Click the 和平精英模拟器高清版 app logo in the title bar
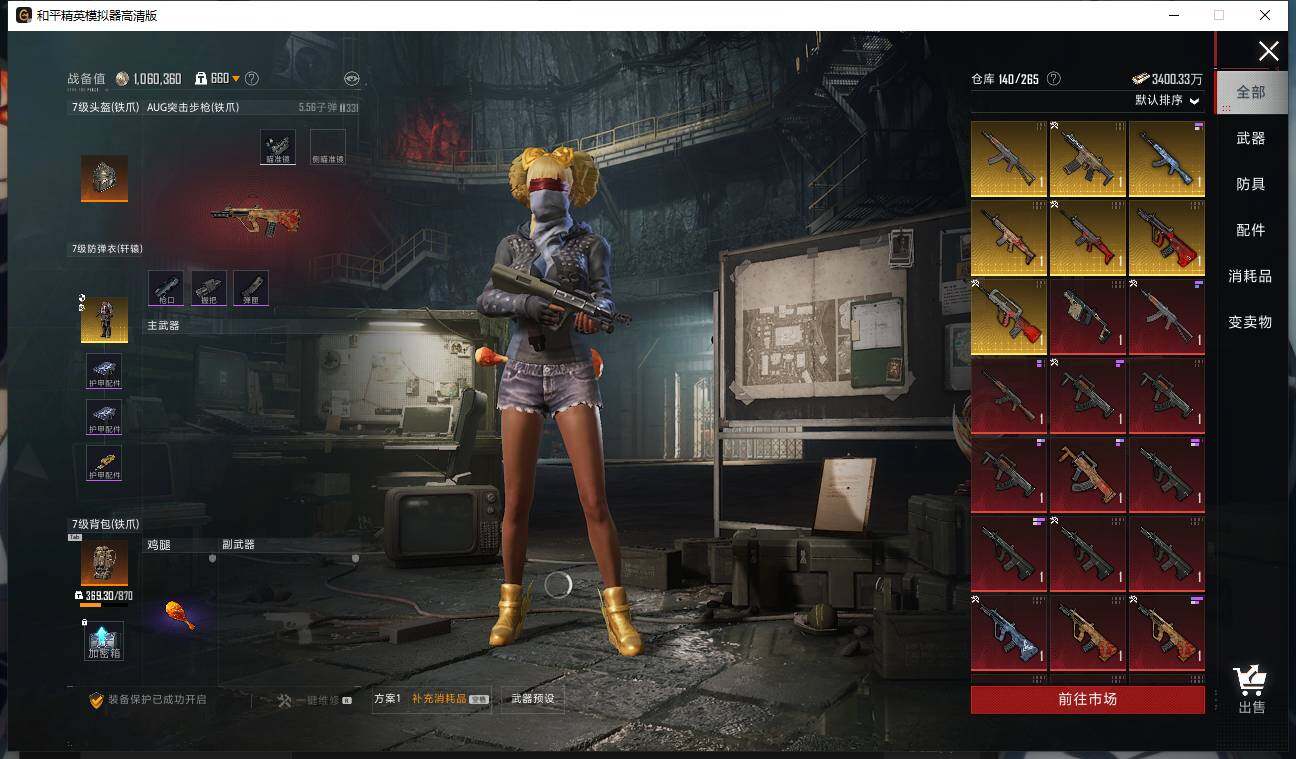 (24, 15)
